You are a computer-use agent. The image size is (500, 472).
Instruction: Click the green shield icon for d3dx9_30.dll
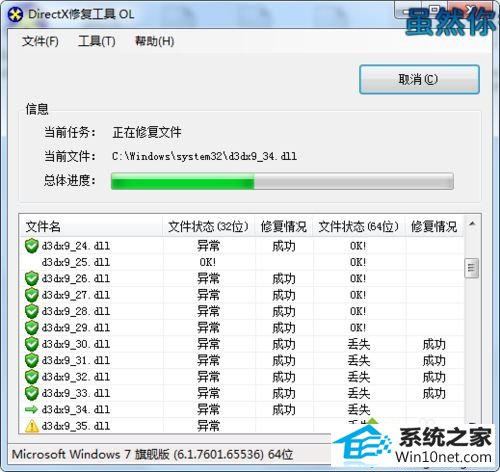(x=32, y=344)
